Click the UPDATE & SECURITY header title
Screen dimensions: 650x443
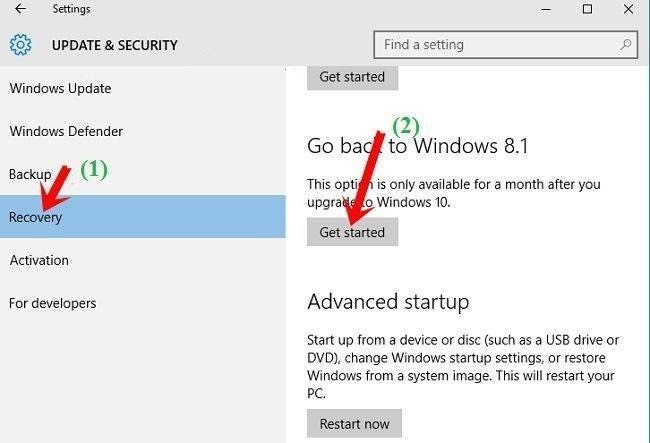pos(114,45)
